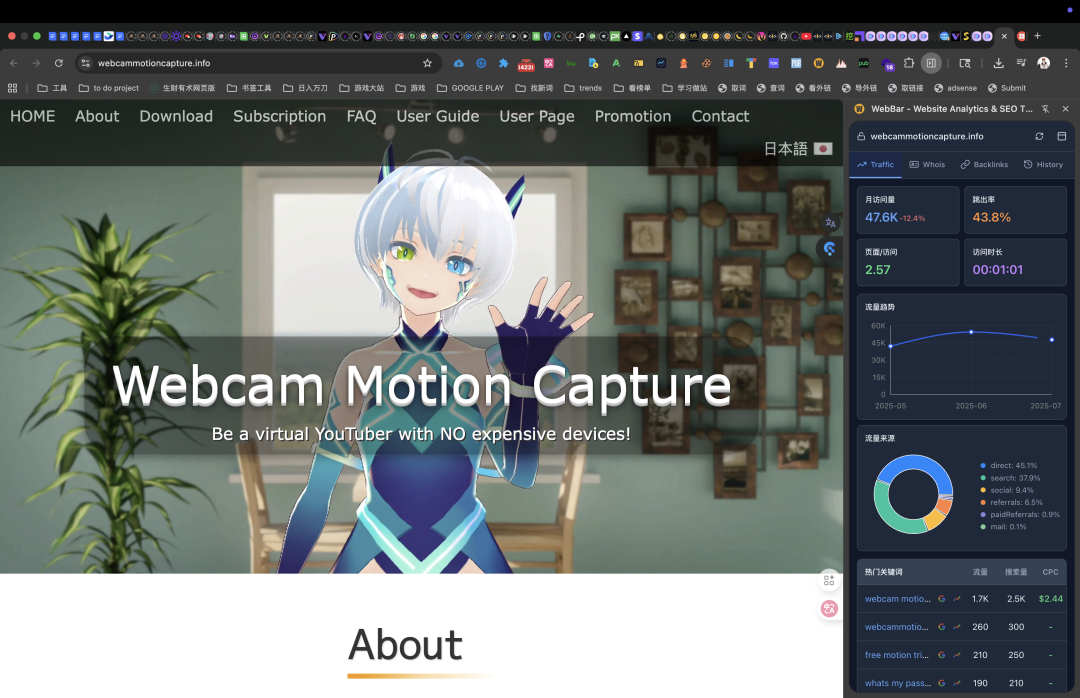Open the HOME menu item
1080x698 pixels.
tap(32, 116)
